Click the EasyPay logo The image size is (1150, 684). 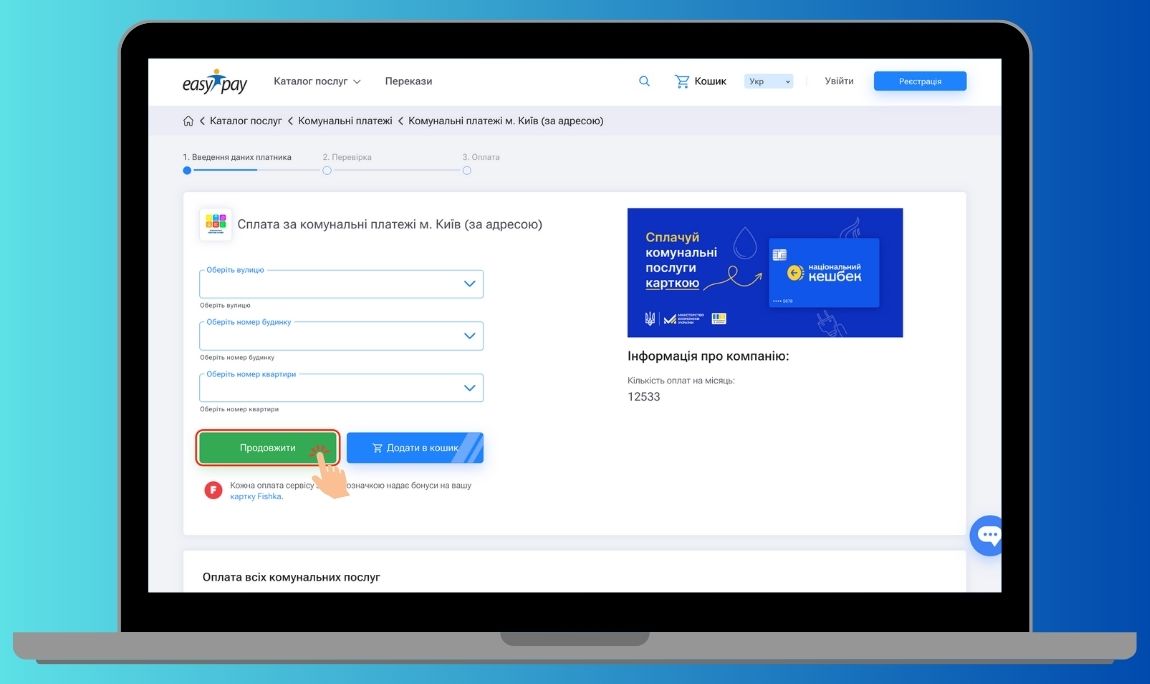click(214, 82)
